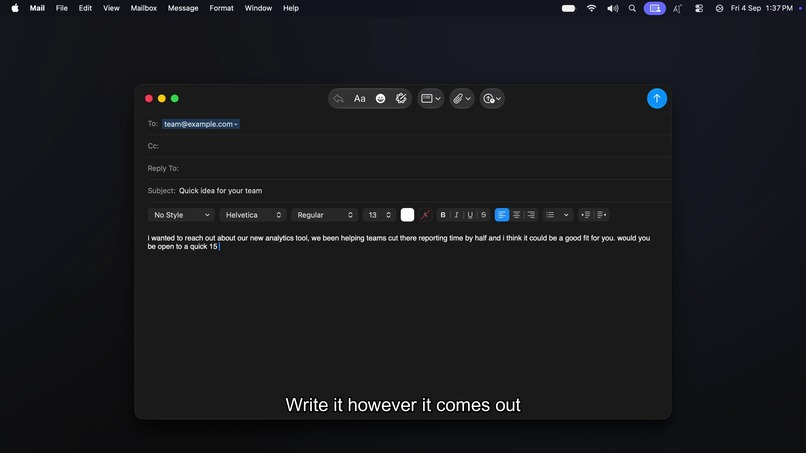The image size is (806, 453).
Task: Click the Reply To field
Action: [409, 168]
